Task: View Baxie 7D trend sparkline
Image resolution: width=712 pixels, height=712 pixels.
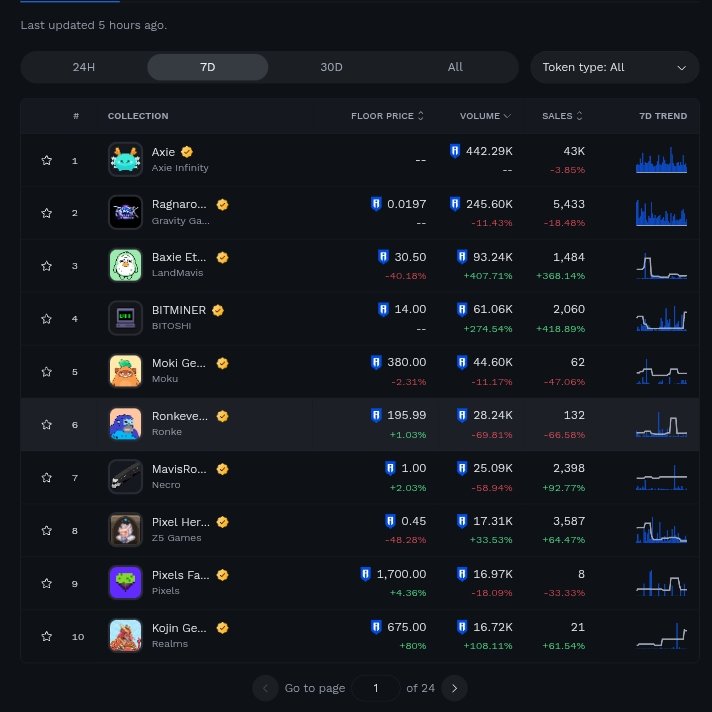Action: pyautogui.click(x=661, y=266)
